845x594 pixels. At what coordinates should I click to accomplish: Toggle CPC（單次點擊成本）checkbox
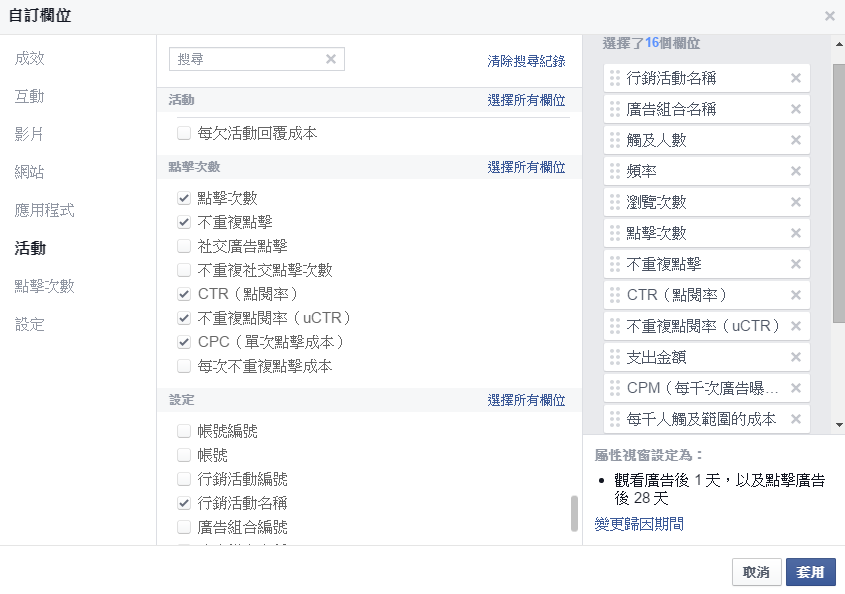pyautogui.click(x=184, y=342)
